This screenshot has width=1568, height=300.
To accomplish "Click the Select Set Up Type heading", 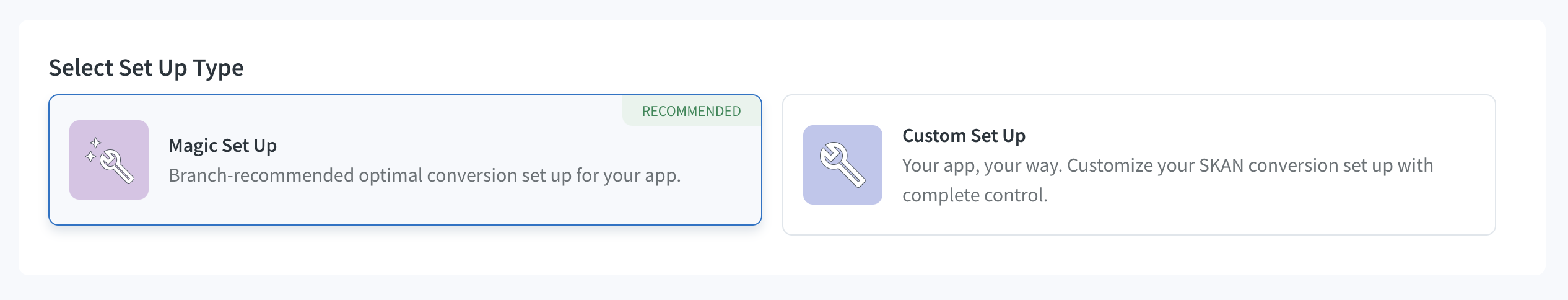I will point(146,68).
